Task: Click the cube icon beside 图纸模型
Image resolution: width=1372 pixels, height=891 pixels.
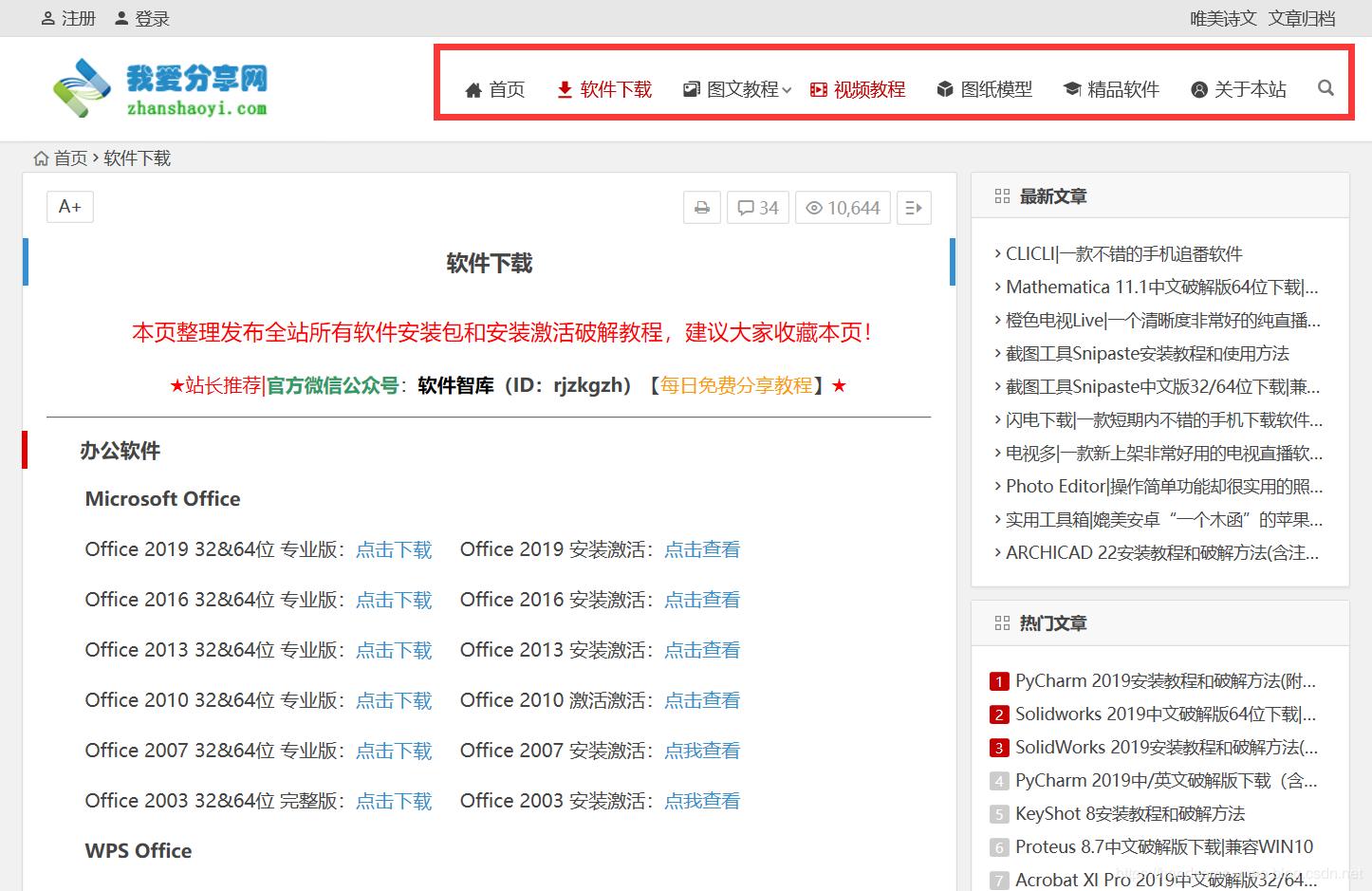Action: [945, 88]
